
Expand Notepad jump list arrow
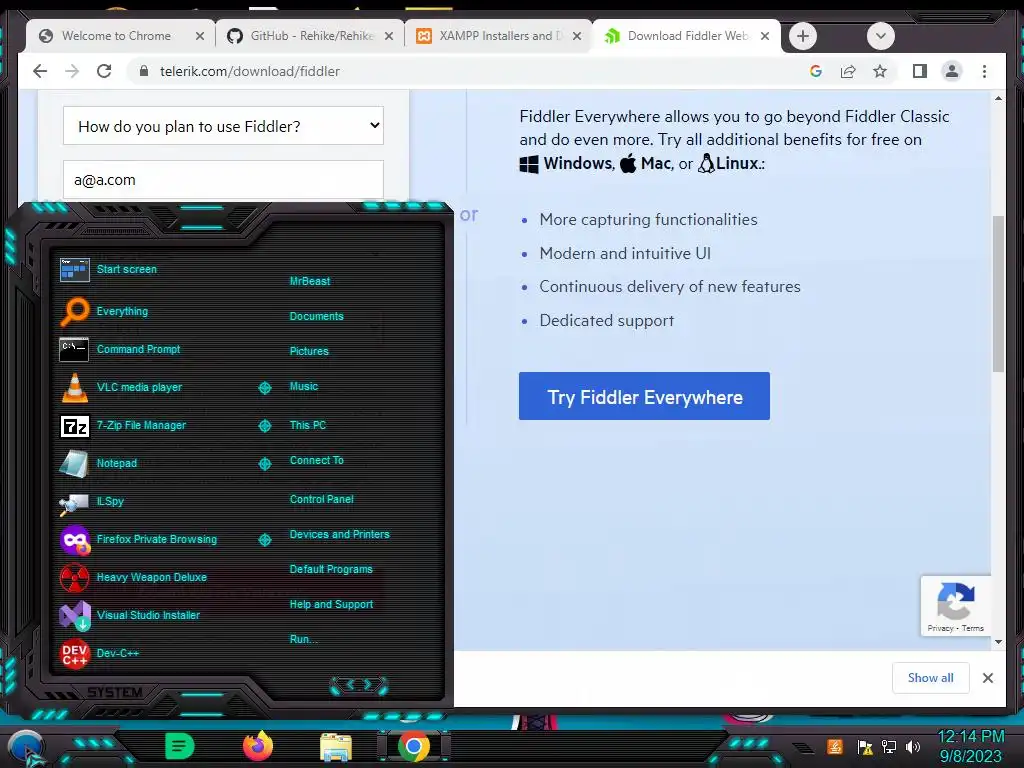coord(264,464)
